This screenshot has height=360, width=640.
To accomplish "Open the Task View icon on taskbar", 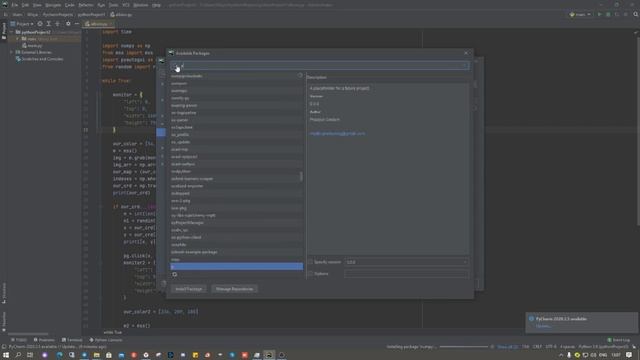I will click(30, 355).
